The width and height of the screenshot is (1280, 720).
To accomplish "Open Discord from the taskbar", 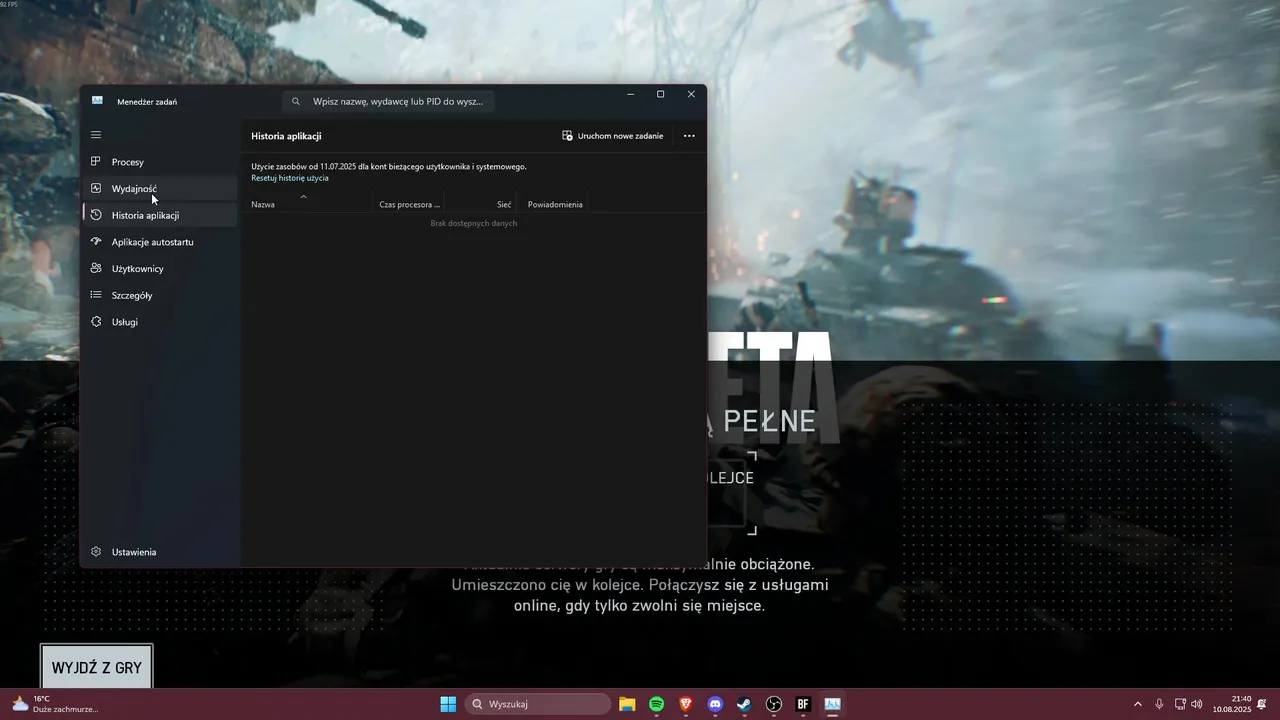I will tap(715, 704).
